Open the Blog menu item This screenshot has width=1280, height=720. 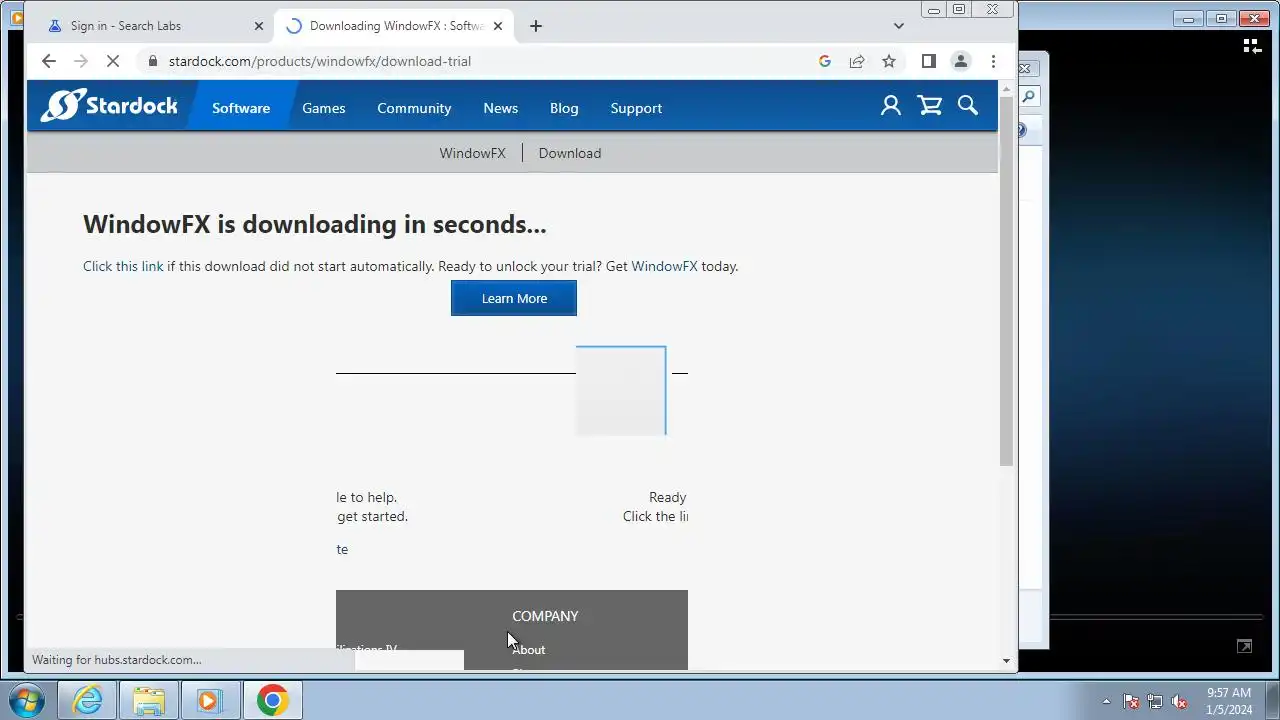point(564,108)
